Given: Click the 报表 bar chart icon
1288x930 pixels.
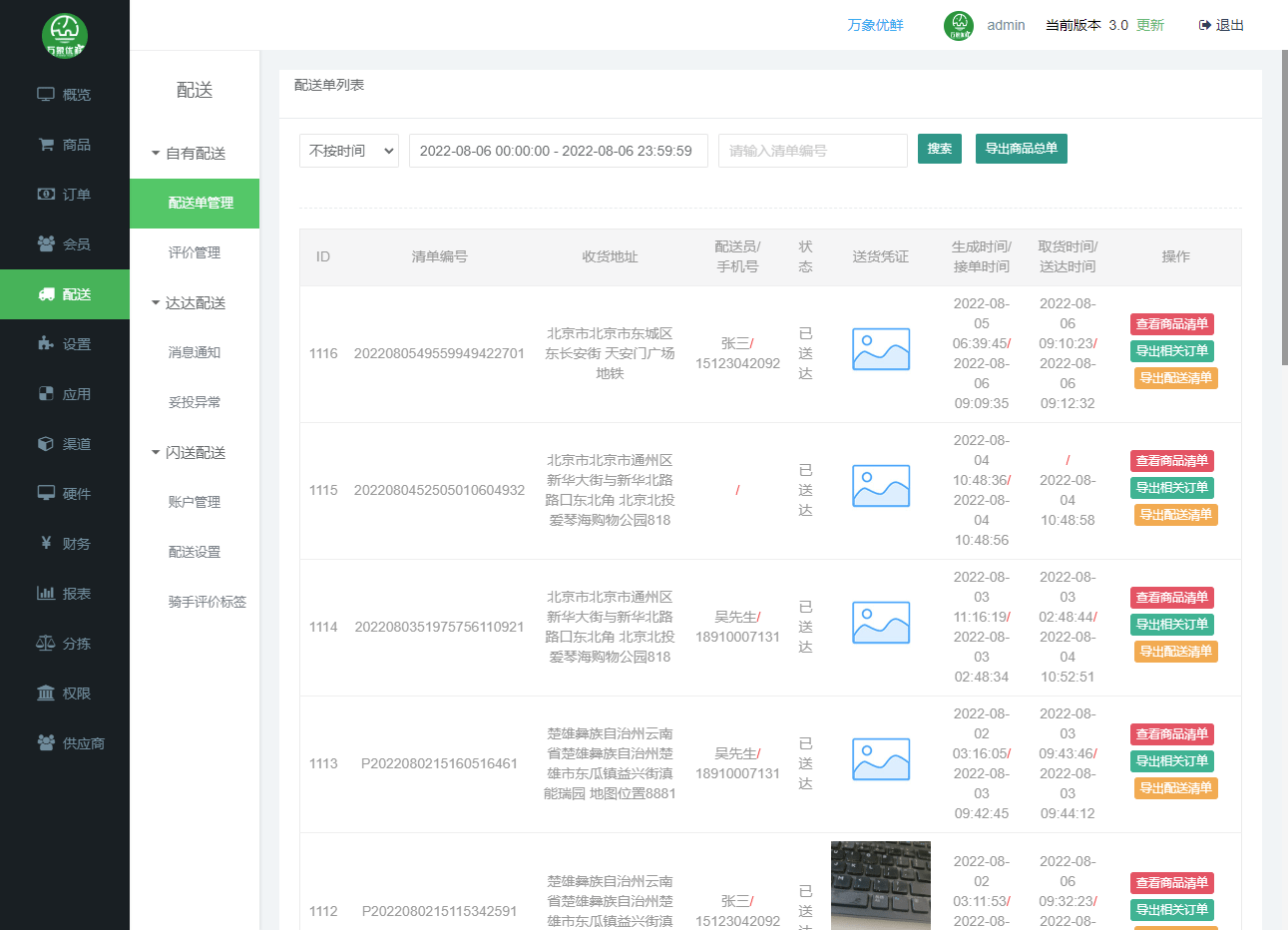Looking at the screenshot, I should pyautogui.click(x=45, y=594).
